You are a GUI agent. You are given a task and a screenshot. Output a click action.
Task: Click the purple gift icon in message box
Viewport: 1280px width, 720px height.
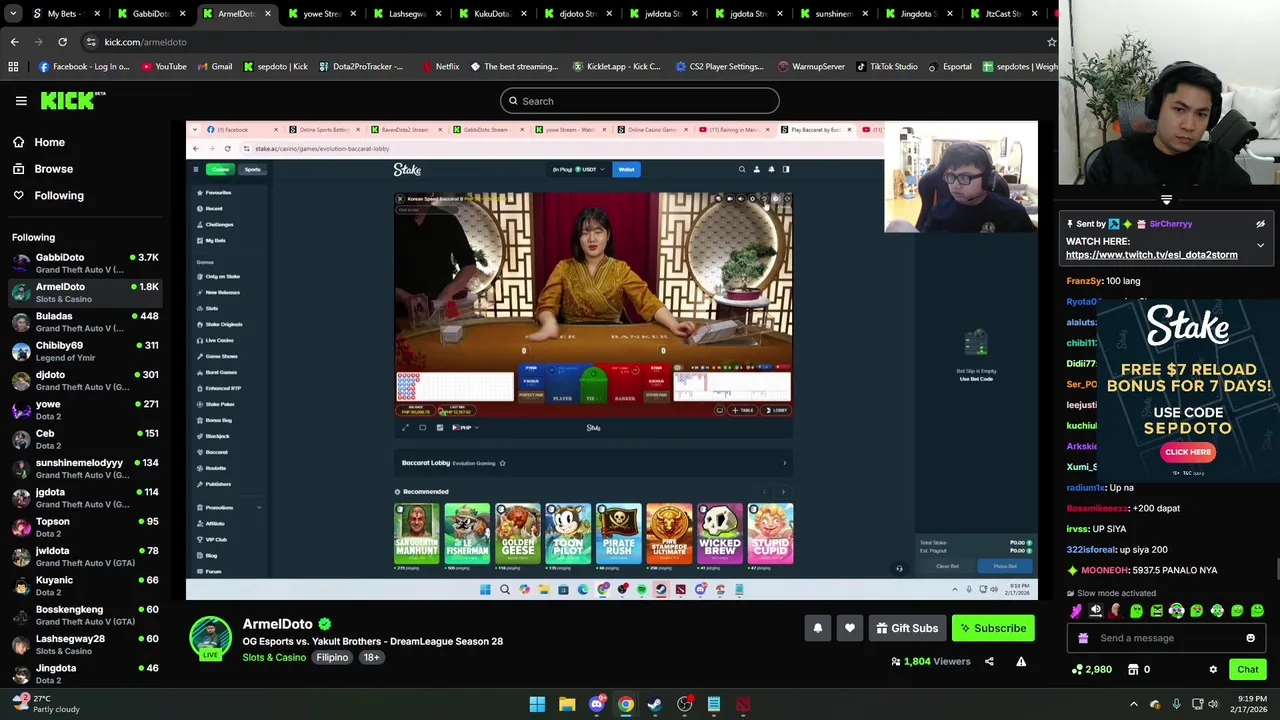click(1083, 638)
